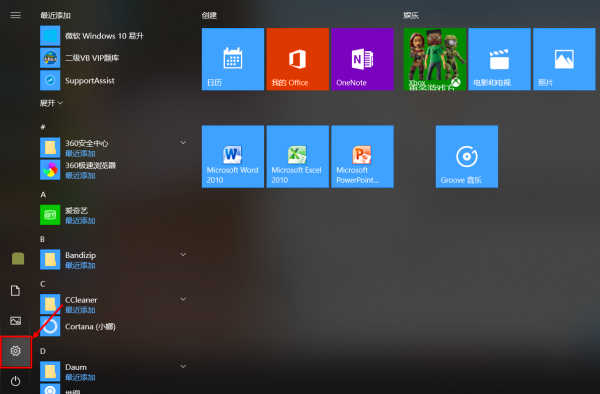The image size is (600, 394).
Task: Click the D letter group header
Action: pos(43,351)
